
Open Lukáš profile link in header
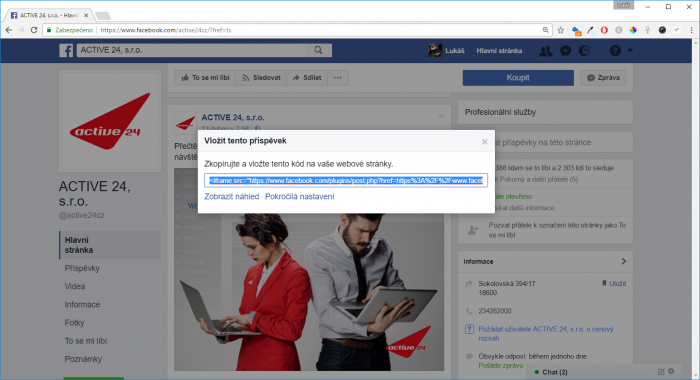point(446,50)
